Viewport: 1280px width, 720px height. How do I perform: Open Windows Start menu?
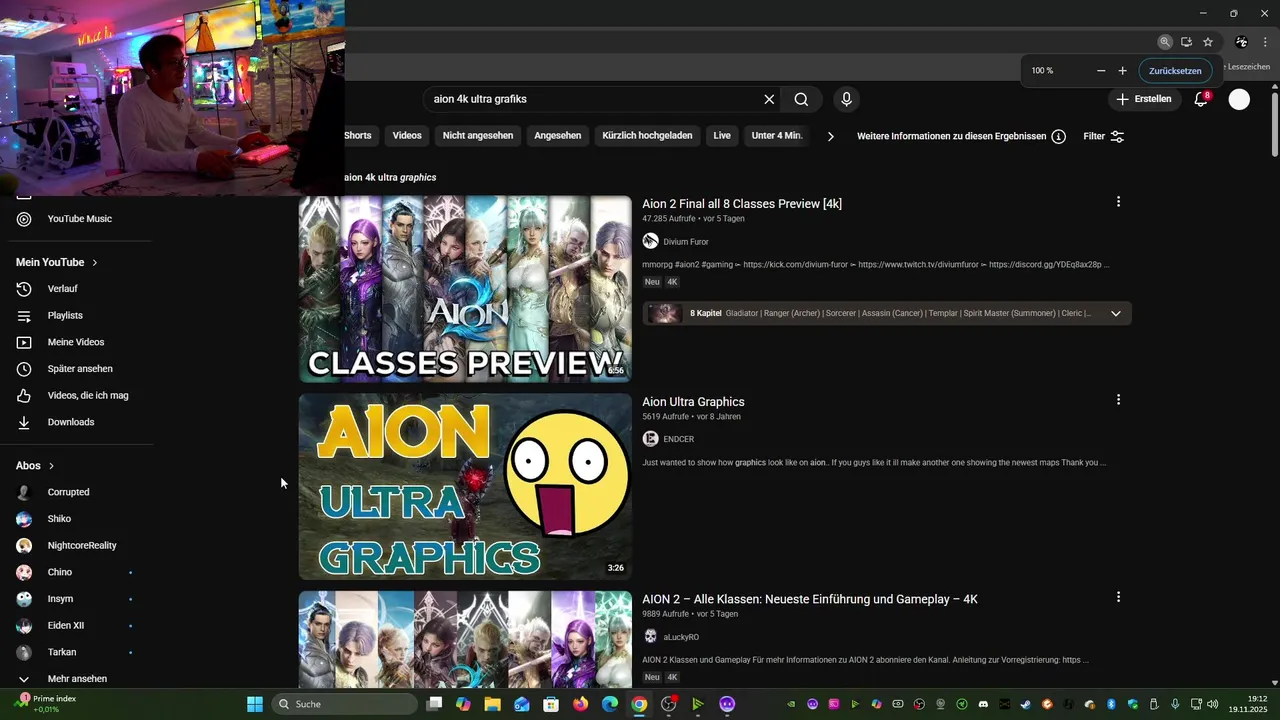tap(255, 704)
